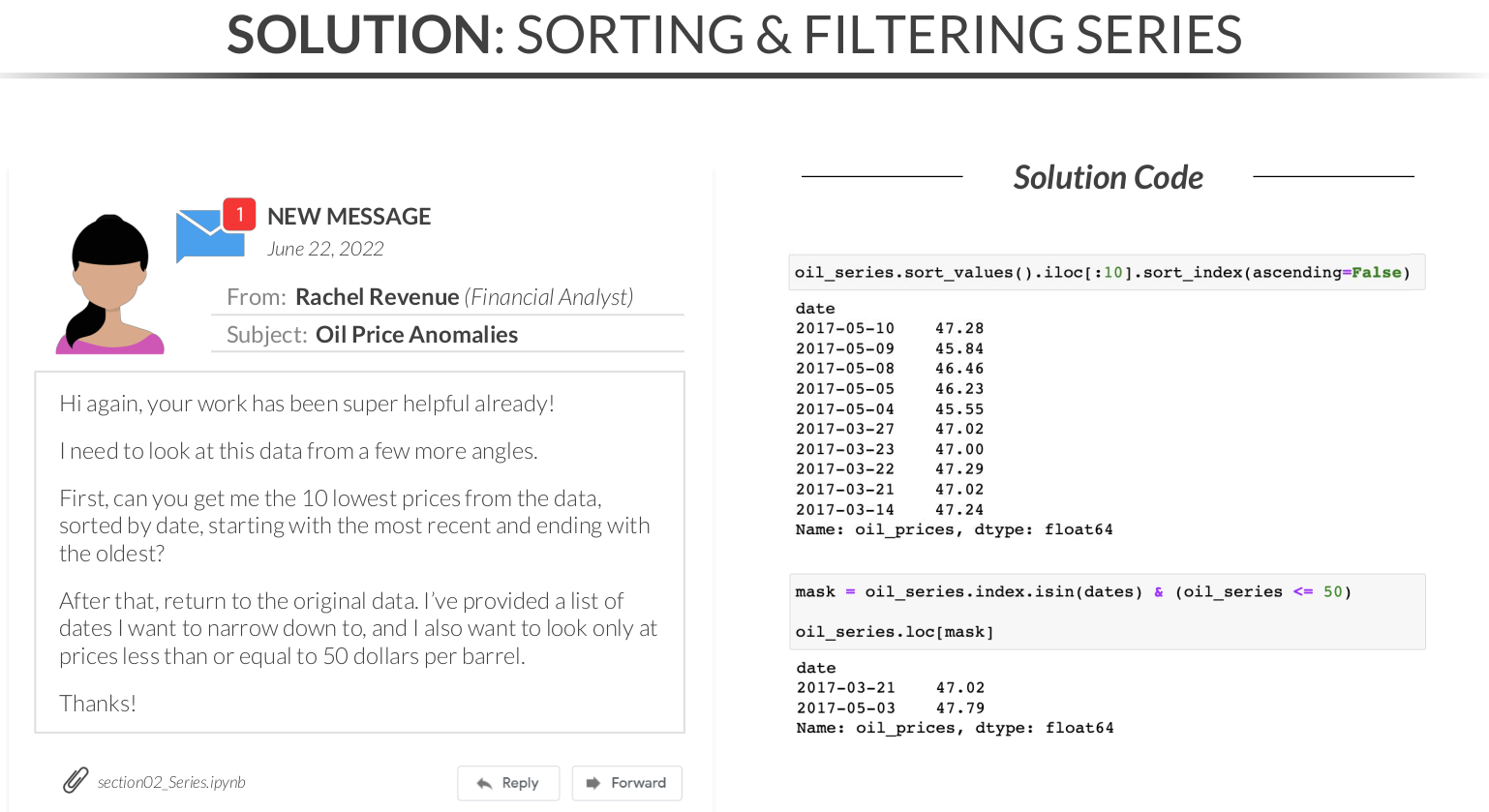This screenshot has width=1489, height=812.
Task: Click inside the sort_values code cell
Action: 1102,273
